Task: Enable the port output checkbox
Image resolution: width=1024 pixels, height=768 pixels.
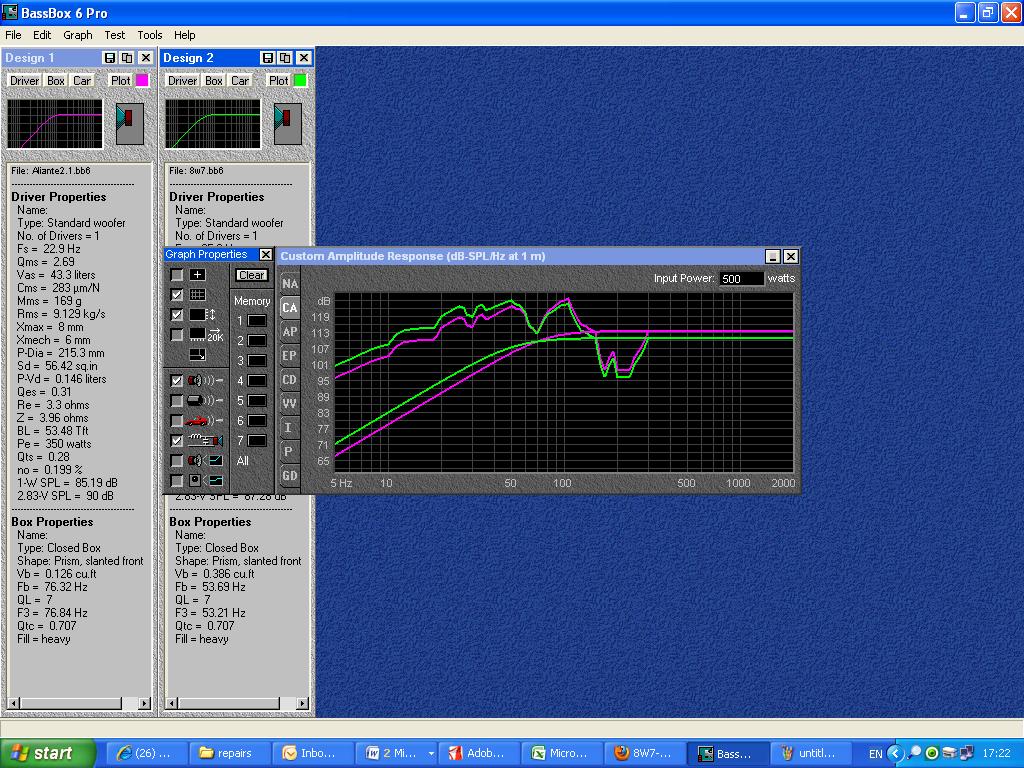Action: point(176,400)
